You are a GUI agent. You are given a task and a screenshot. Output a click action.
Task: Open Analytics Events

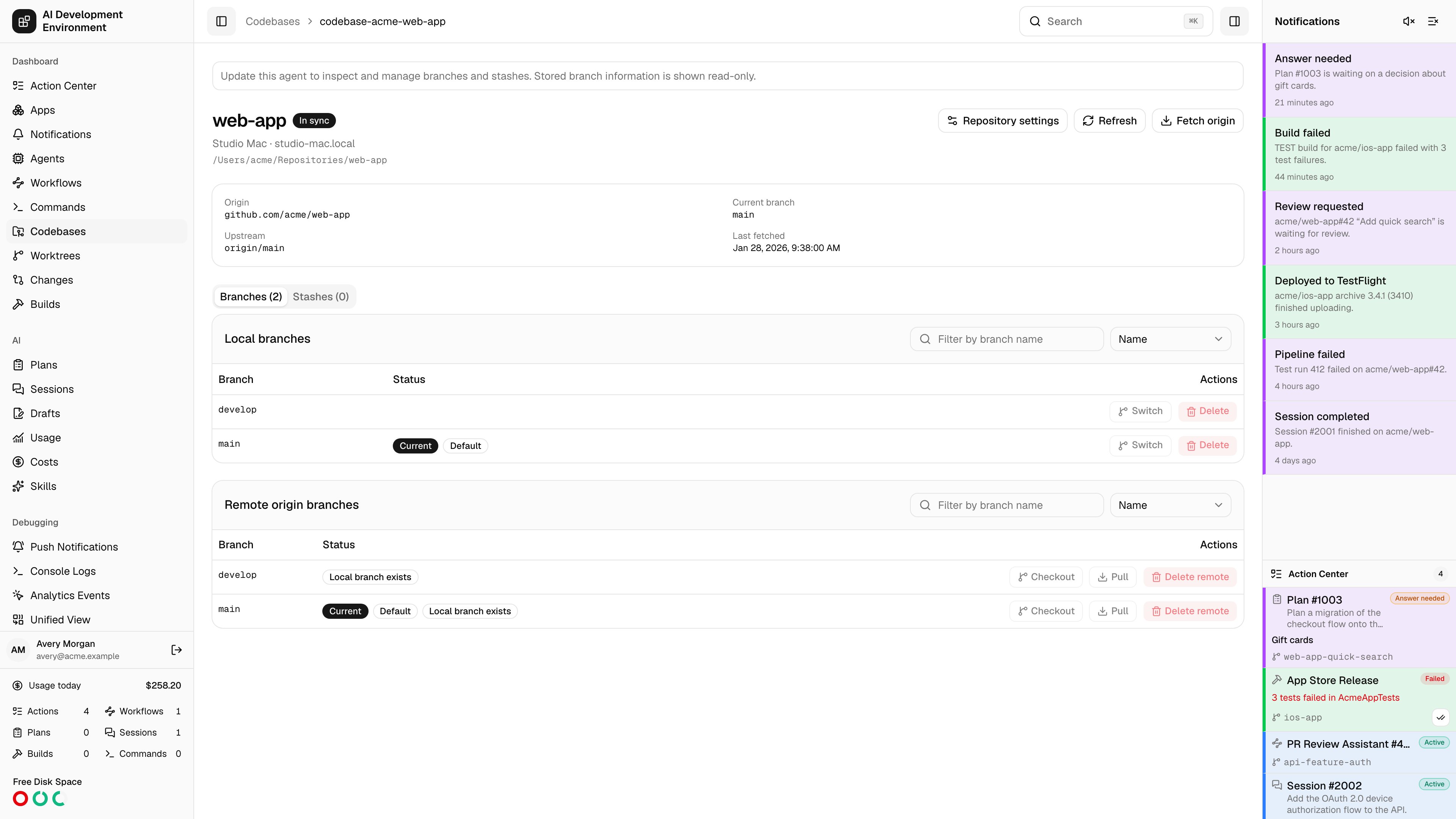[x=97, y=596]
